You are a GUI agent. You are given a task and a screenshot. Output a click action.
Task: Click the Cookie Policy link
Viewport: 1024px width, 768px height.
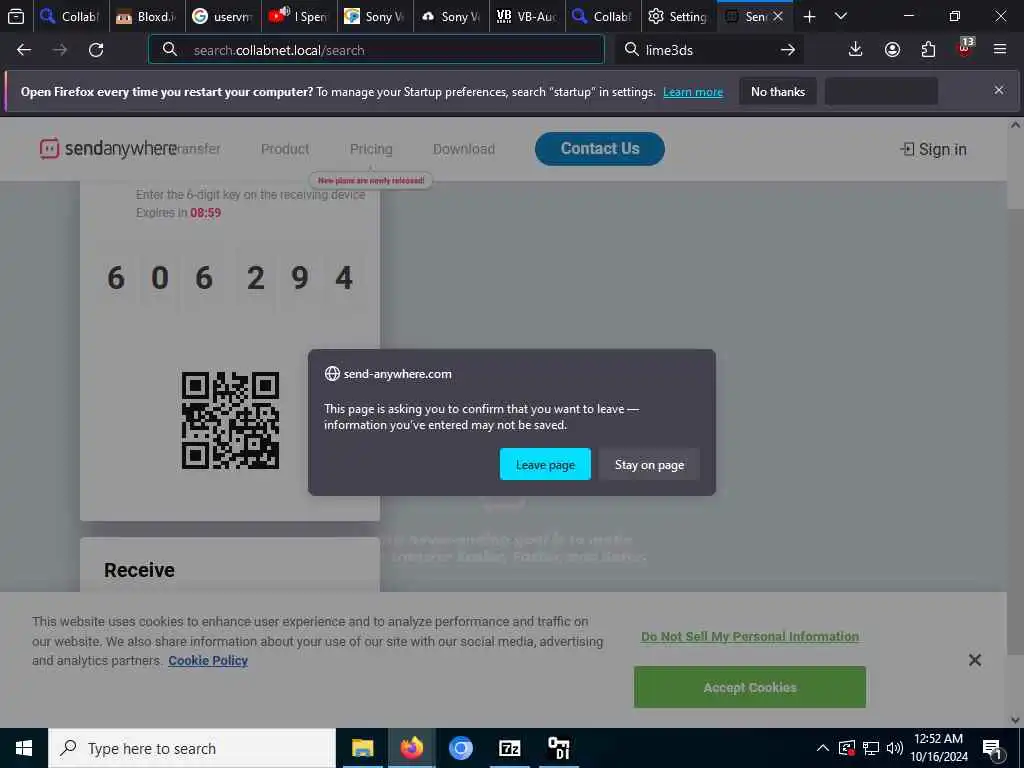208,661
